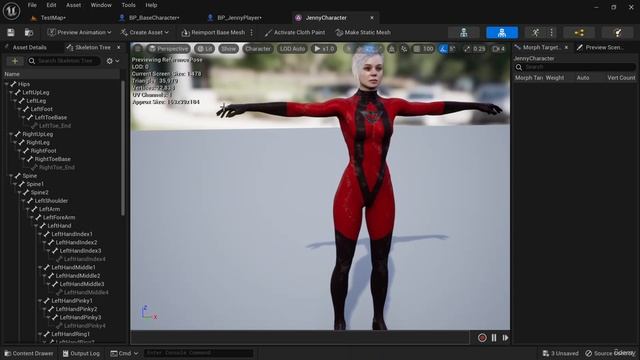Pause the preview playback

pyautogui.click(x=494, y=338)
